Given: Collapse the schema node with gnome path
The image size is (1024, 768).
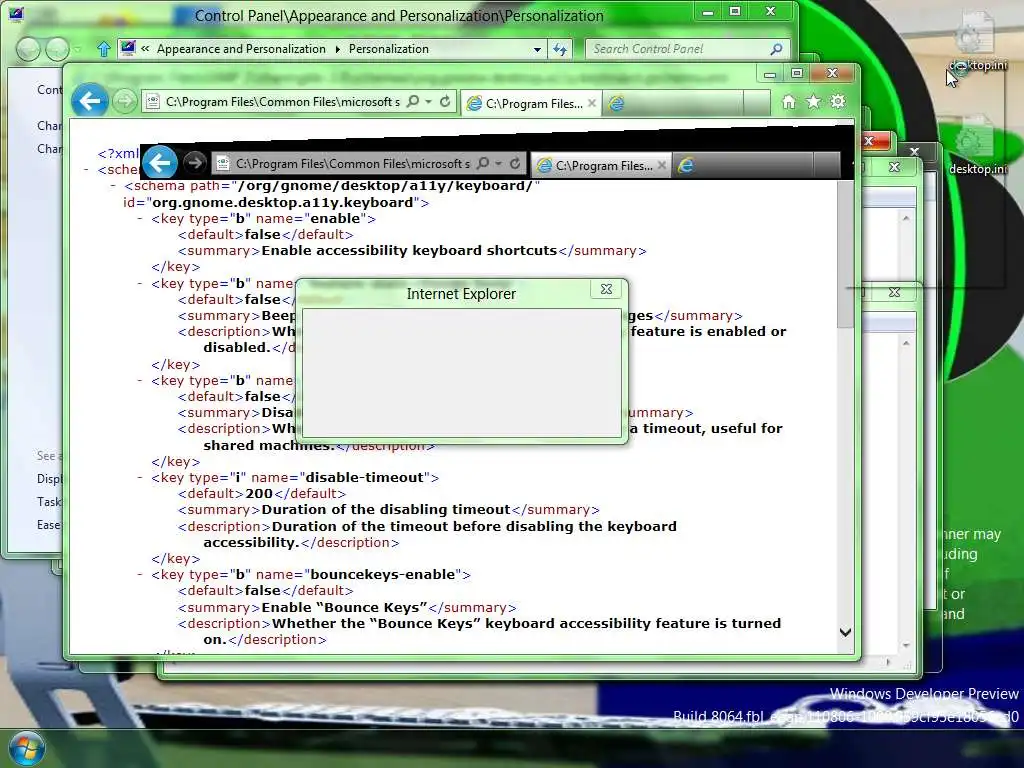Looking at the screenshot, I should [x=114, y=185].
